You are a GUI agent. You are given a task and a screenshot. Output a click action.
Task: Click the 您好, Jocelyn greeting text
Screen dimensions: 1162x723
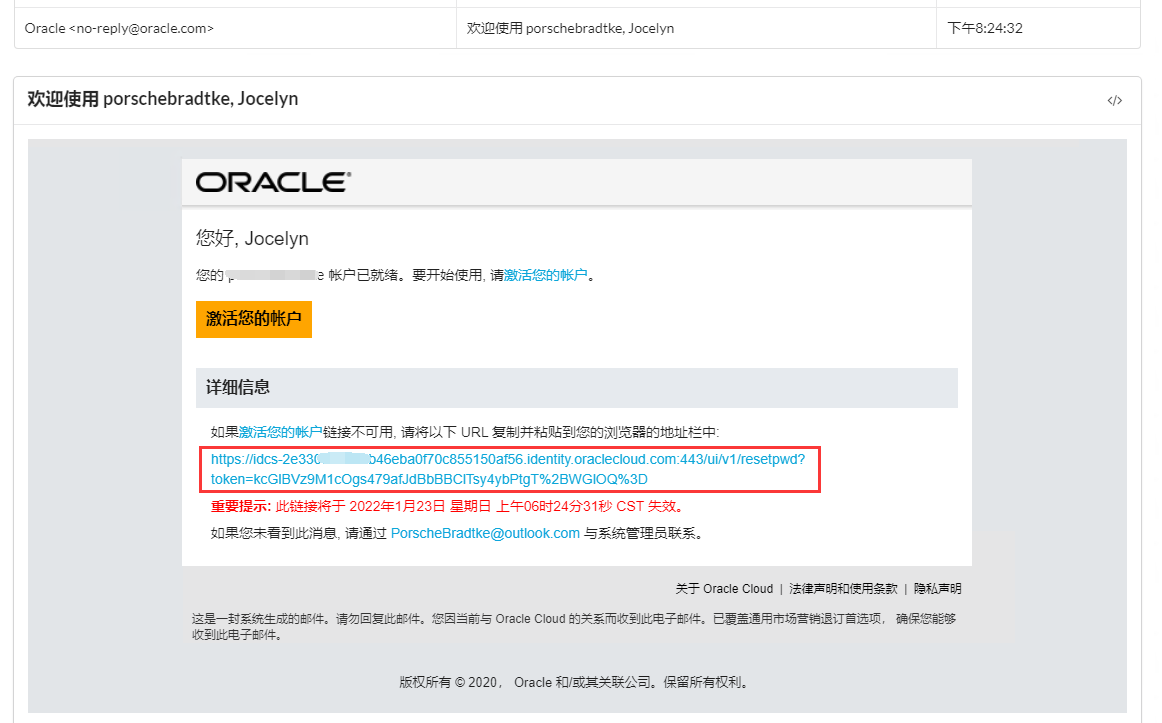[x=252, y=239]
